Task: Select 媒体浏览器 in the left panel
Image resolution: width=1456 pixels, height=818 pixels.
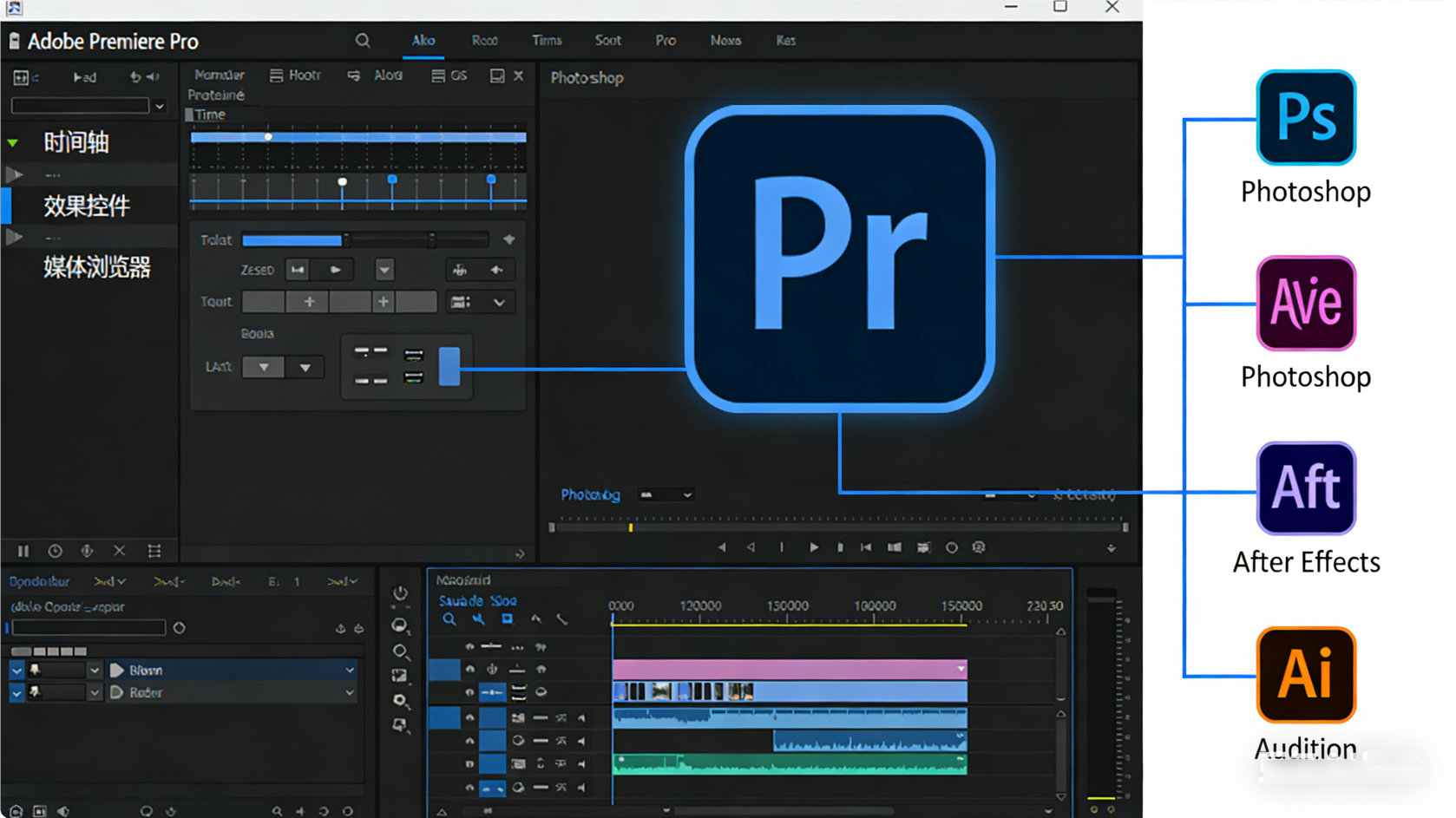Action: (97, 267)
